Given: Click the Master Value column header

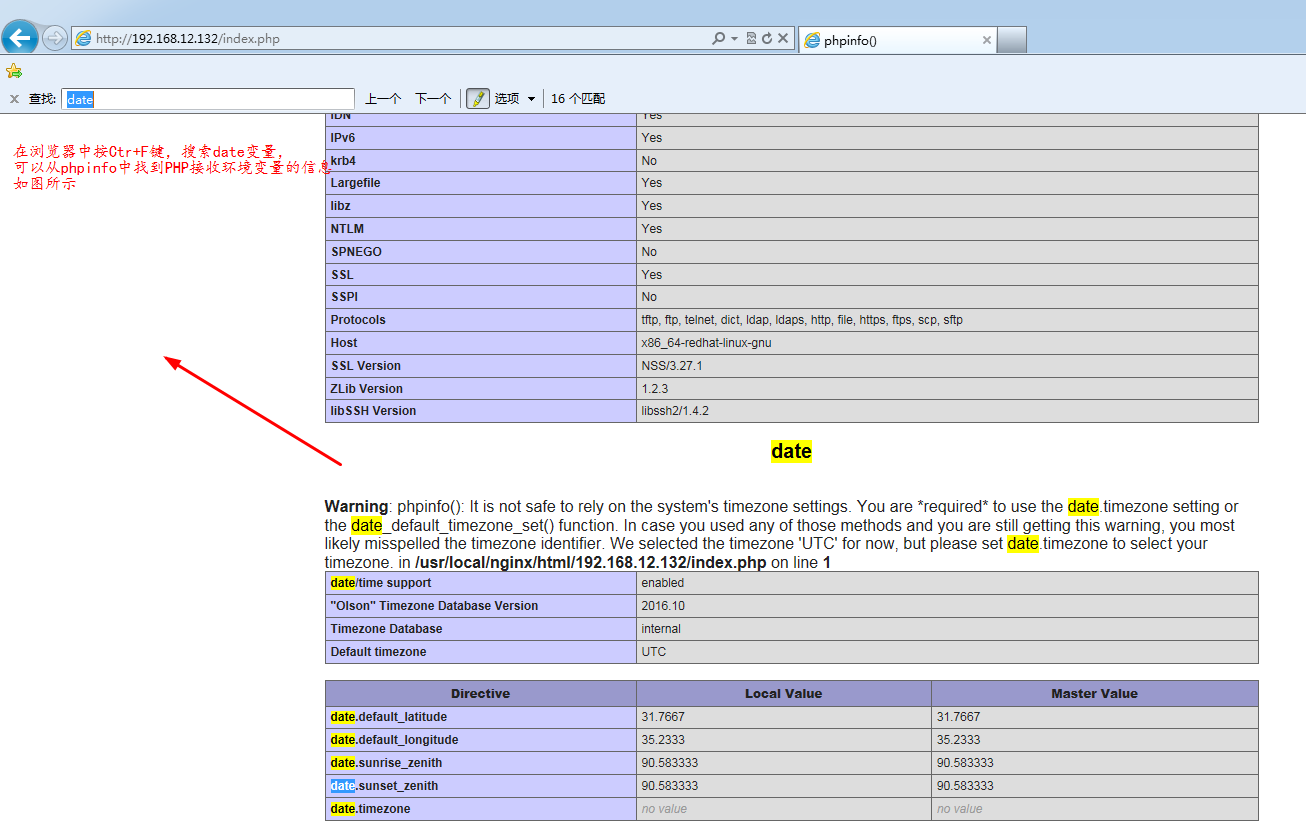Looking at the screenshot, I should pyautogui.click(x=1095, y=693).
